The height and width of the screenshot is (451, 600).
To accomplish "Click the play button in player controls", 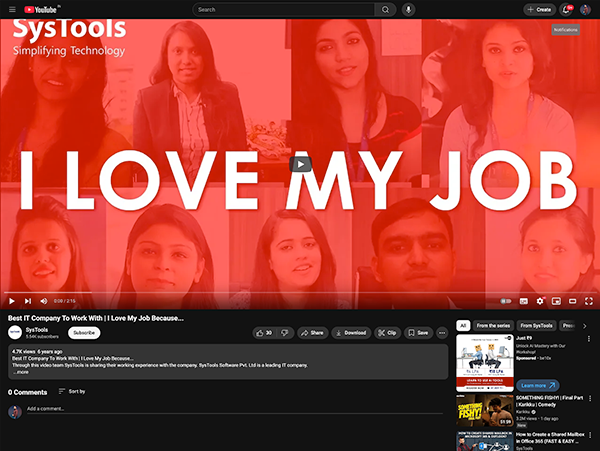I will (x=11, y=301).
